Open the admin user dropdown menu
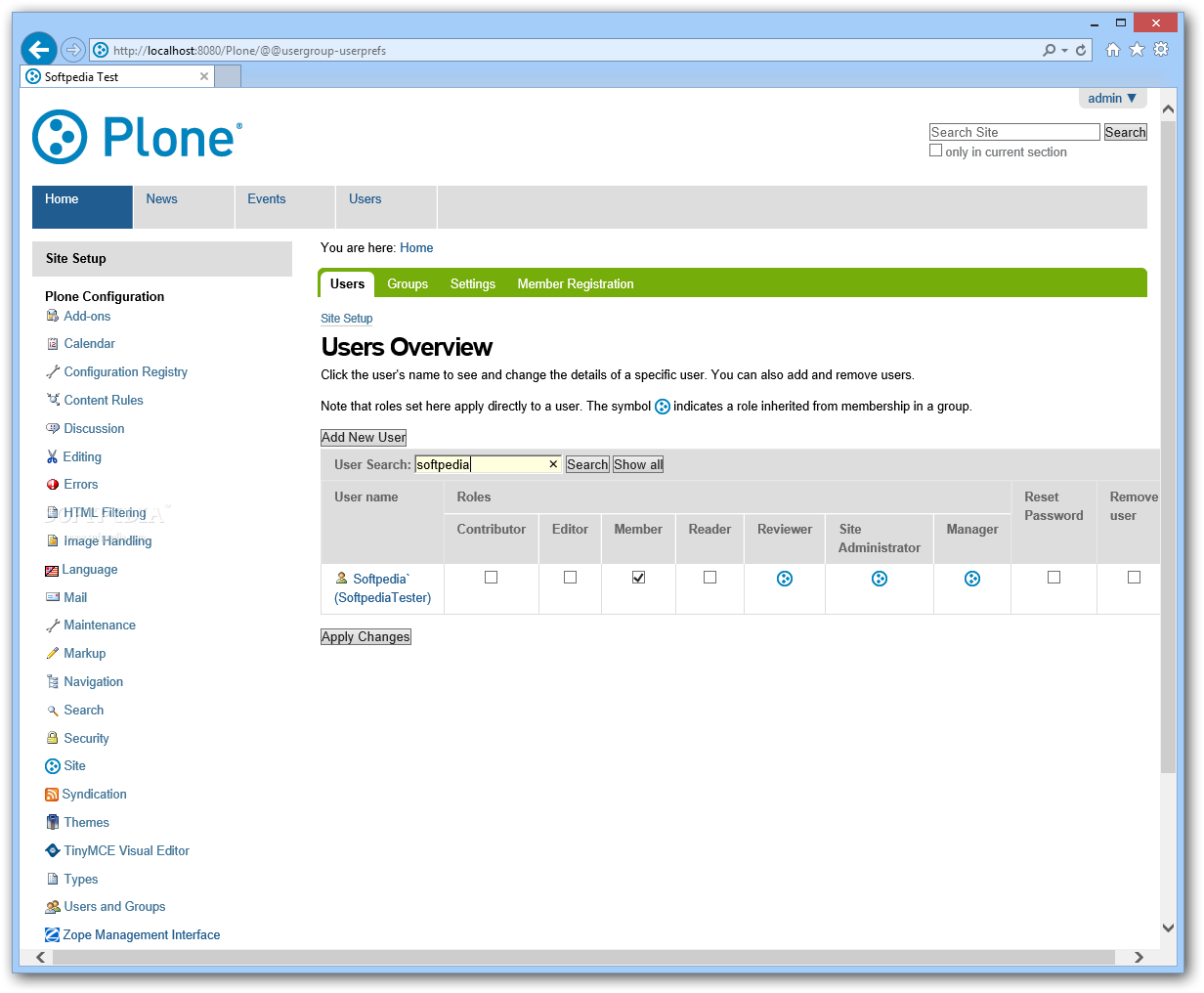 point(1112,99)
